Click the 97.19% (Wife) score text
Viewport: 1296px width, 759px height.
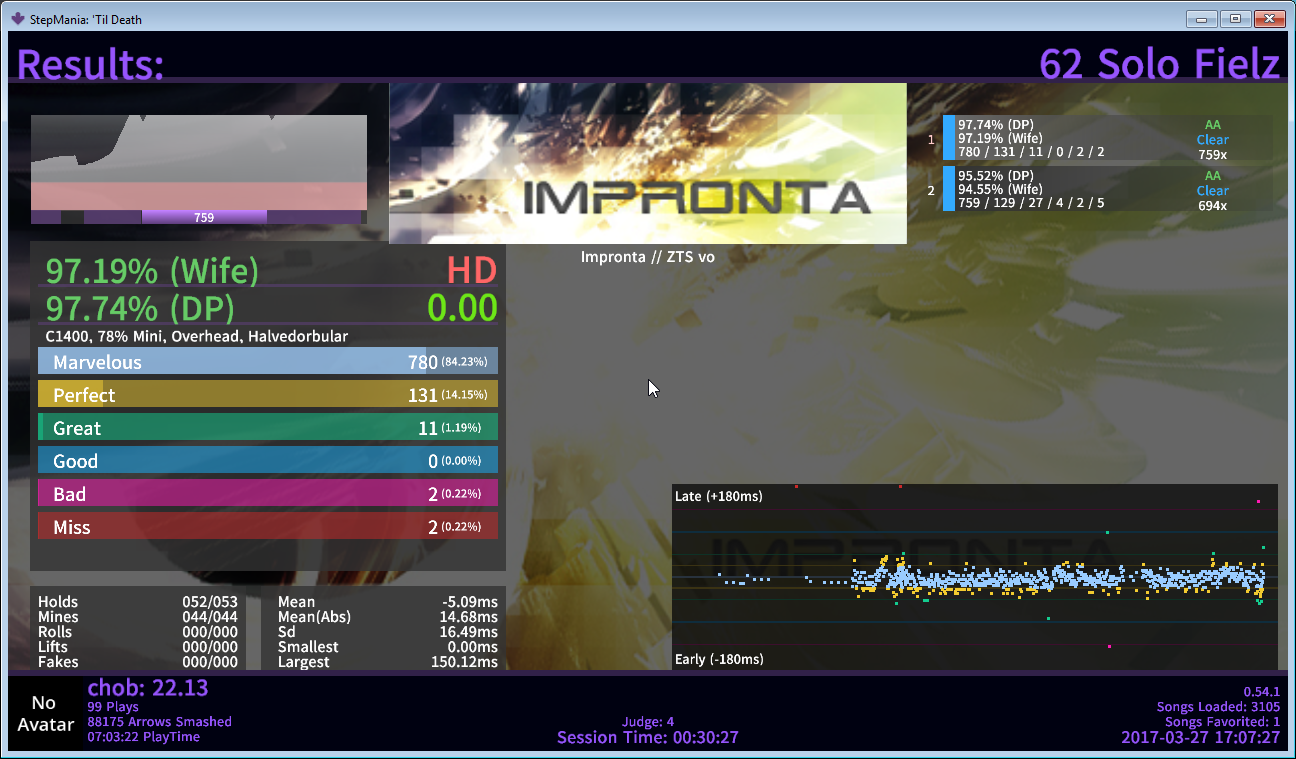[152, 271]
